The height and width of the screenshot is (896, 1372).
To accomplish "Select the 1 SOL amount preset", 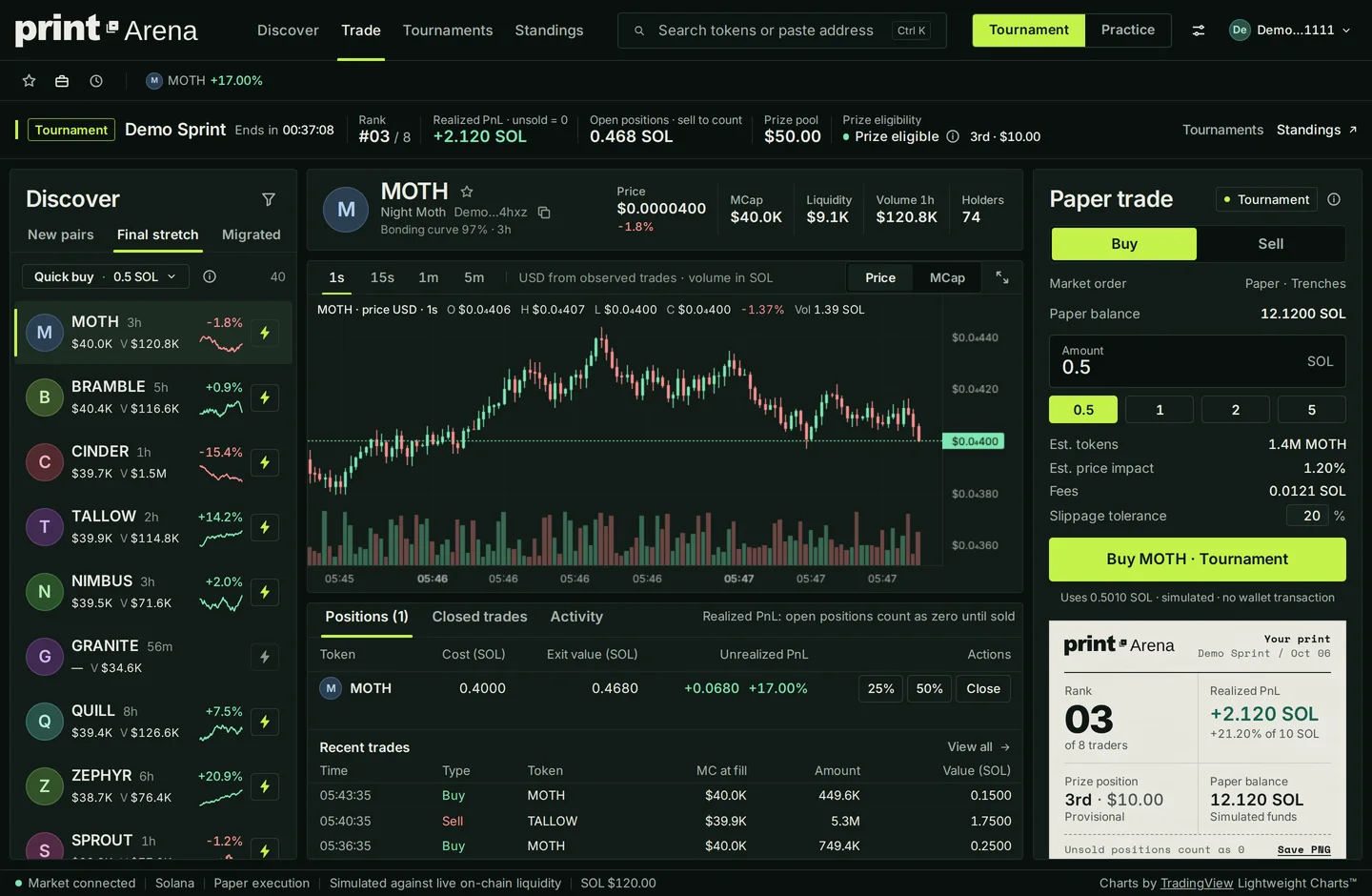I will (x=1160, y=410).
